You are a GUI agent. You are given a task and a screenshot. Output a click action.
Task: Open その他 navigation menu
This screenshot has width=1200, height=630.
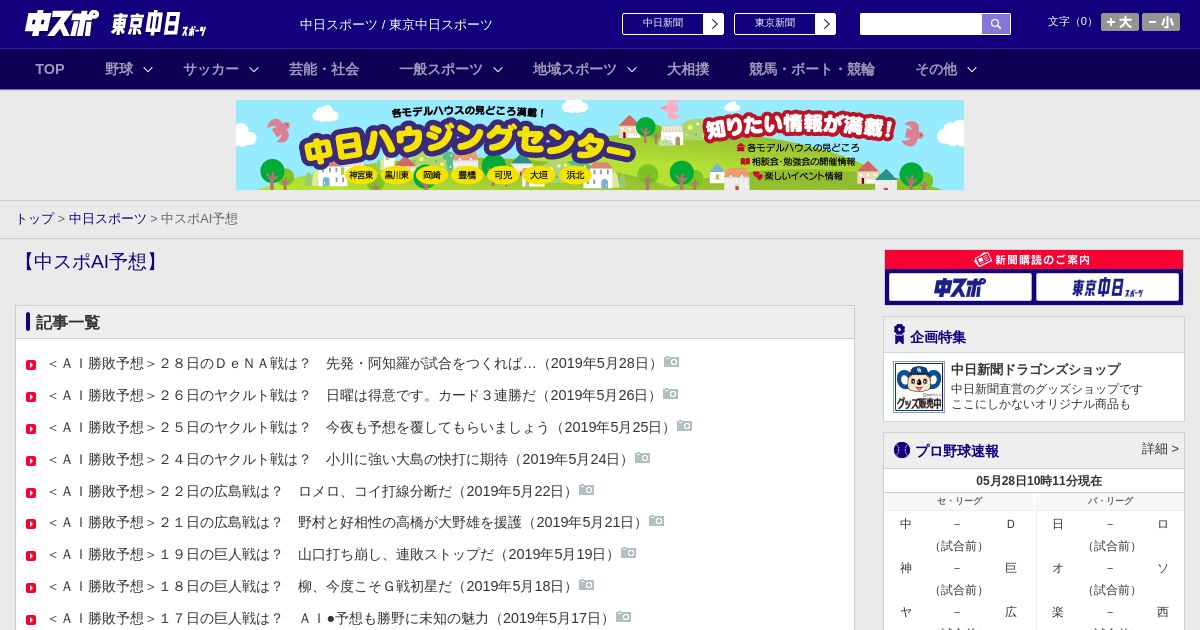click(936, 69)
